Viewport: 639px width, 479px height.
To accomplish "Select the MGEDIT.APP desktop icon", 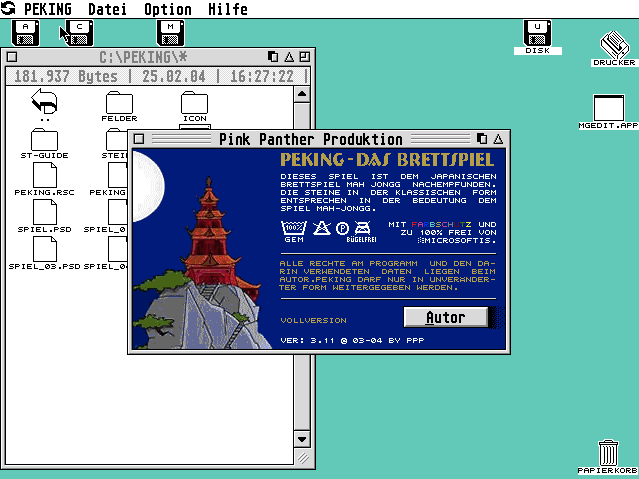I will click(608, 109).
